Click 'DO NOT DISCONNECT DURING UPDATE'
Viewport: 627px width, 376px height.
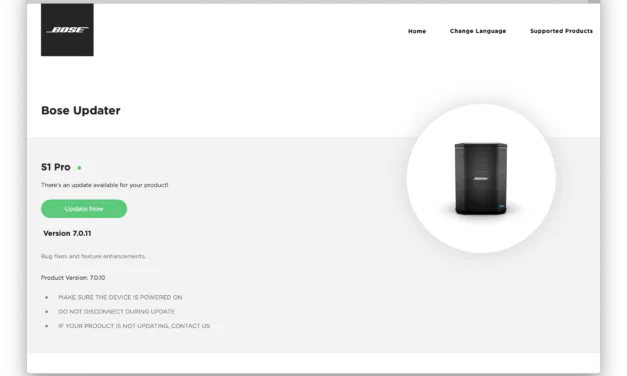[116, 312]
